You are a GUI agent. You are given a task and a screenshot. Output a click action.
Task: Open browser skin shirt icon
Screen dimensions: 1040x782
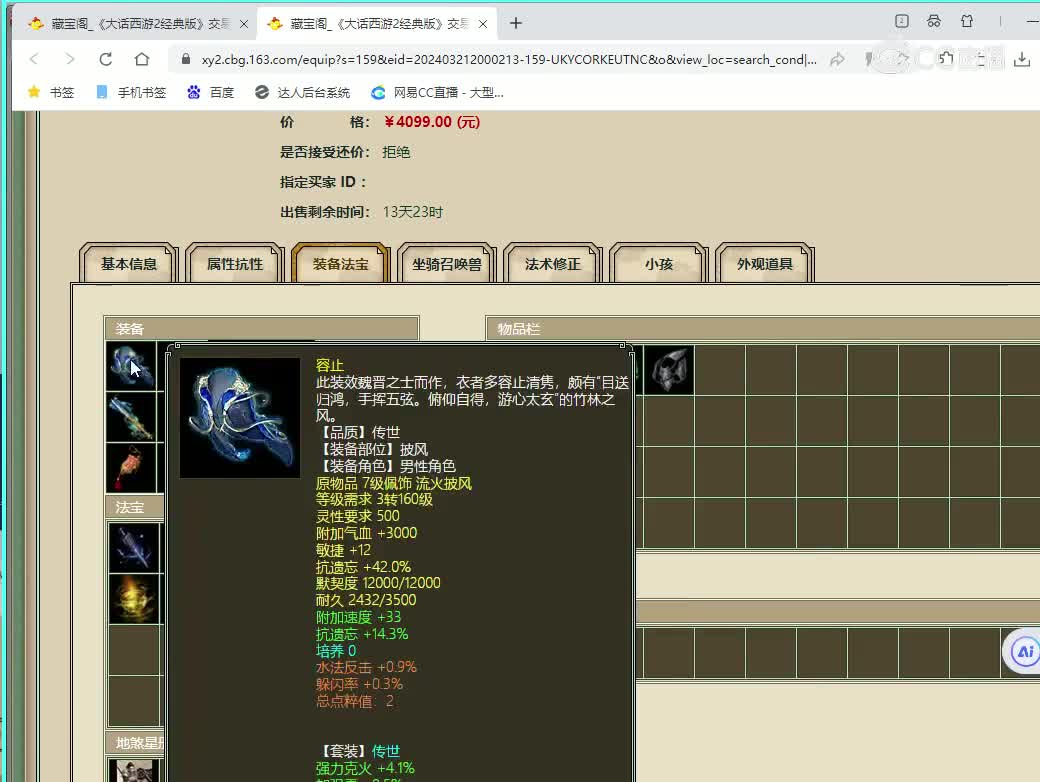967,21
